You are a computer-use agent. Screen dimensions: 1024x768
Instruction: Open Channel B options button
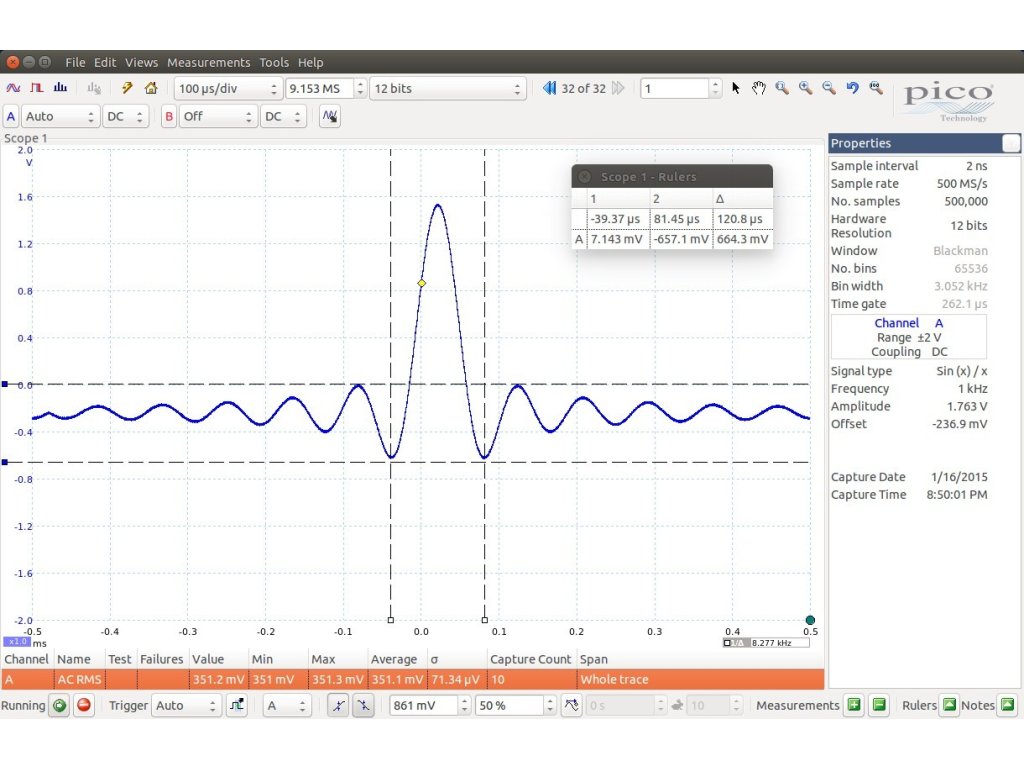(169, 116)
